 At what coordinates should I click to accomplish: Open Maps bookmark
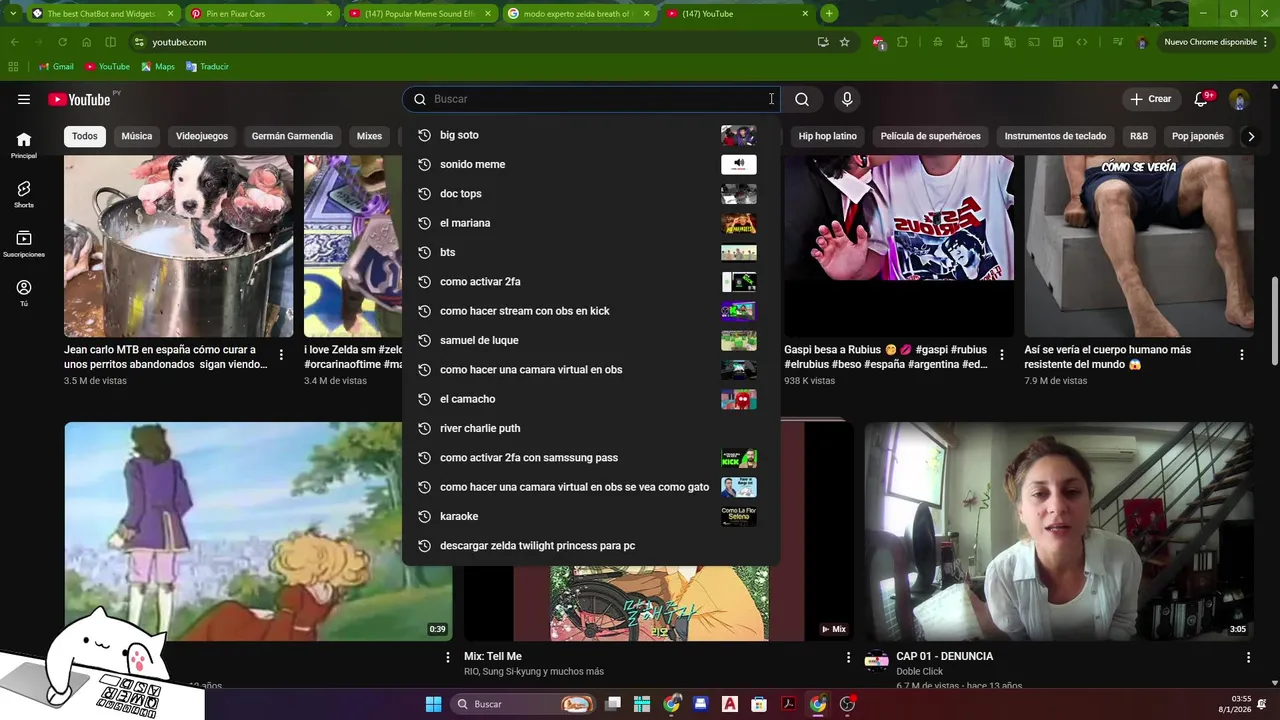click(158, 66)
